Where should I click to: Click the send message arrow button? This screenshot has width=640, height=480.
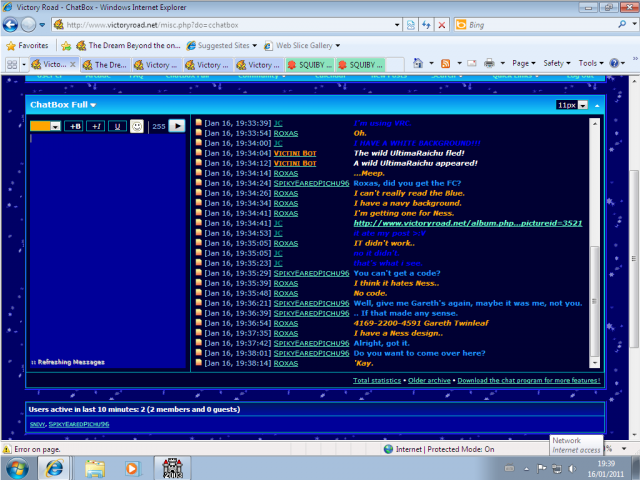click(x=176, y=126)
